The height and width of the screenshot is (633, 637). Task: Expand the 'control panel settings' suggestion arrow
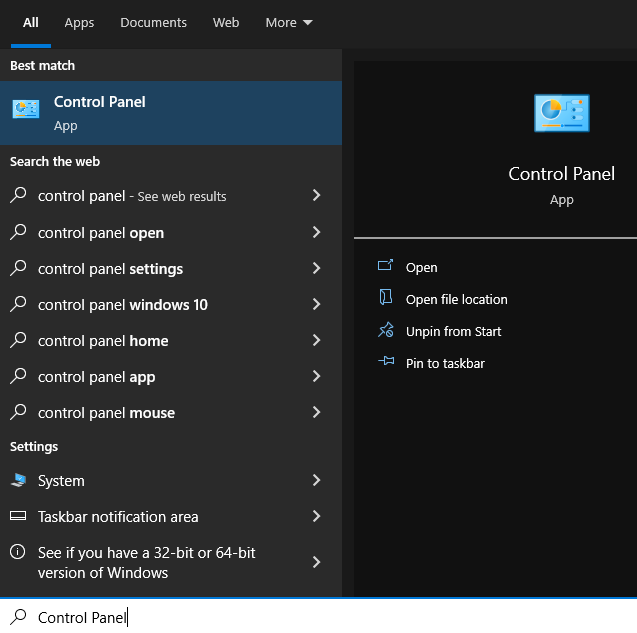coord(316,268)
